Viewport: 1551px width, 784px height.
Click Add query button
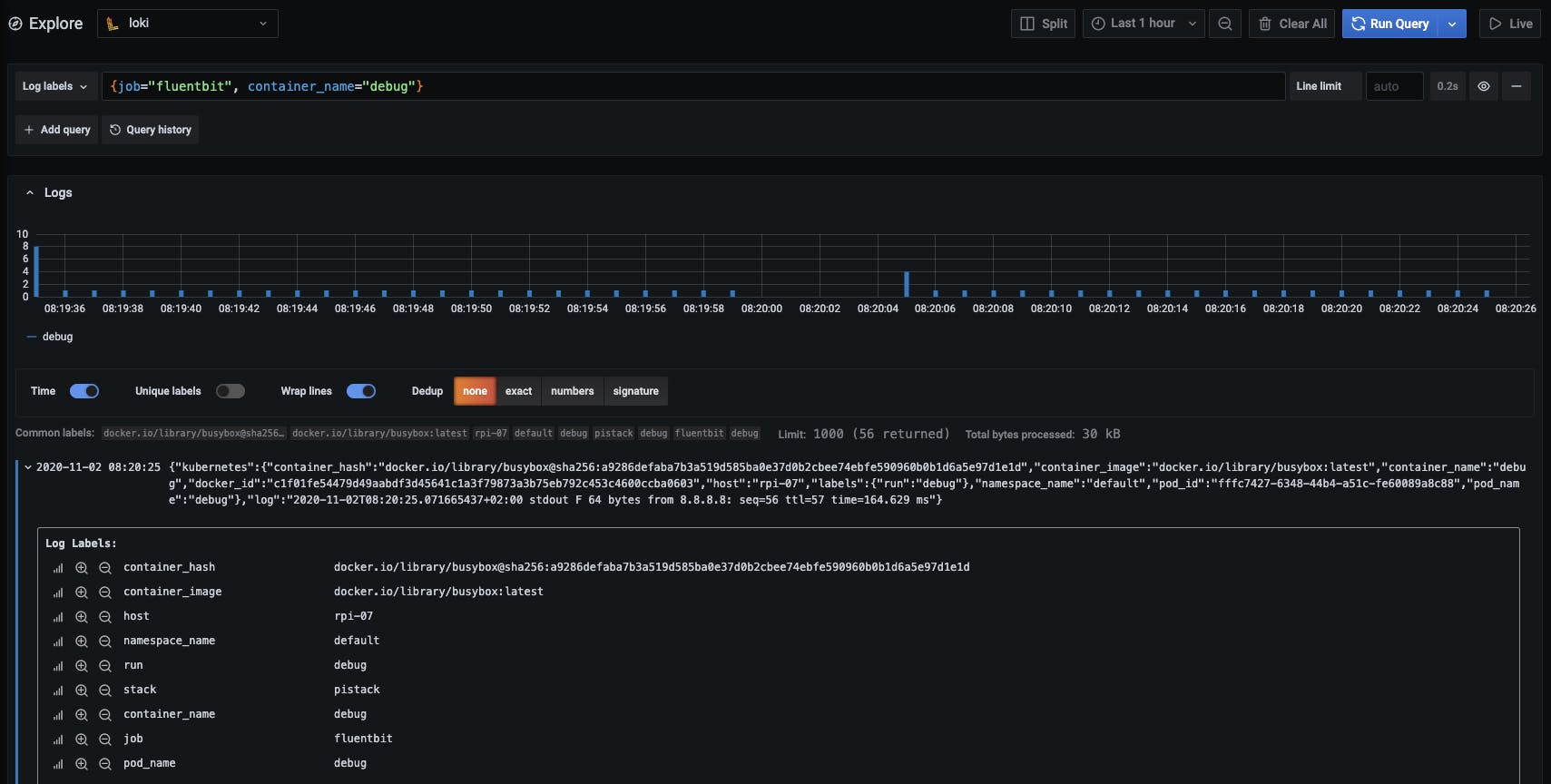[x=56, y=130]
